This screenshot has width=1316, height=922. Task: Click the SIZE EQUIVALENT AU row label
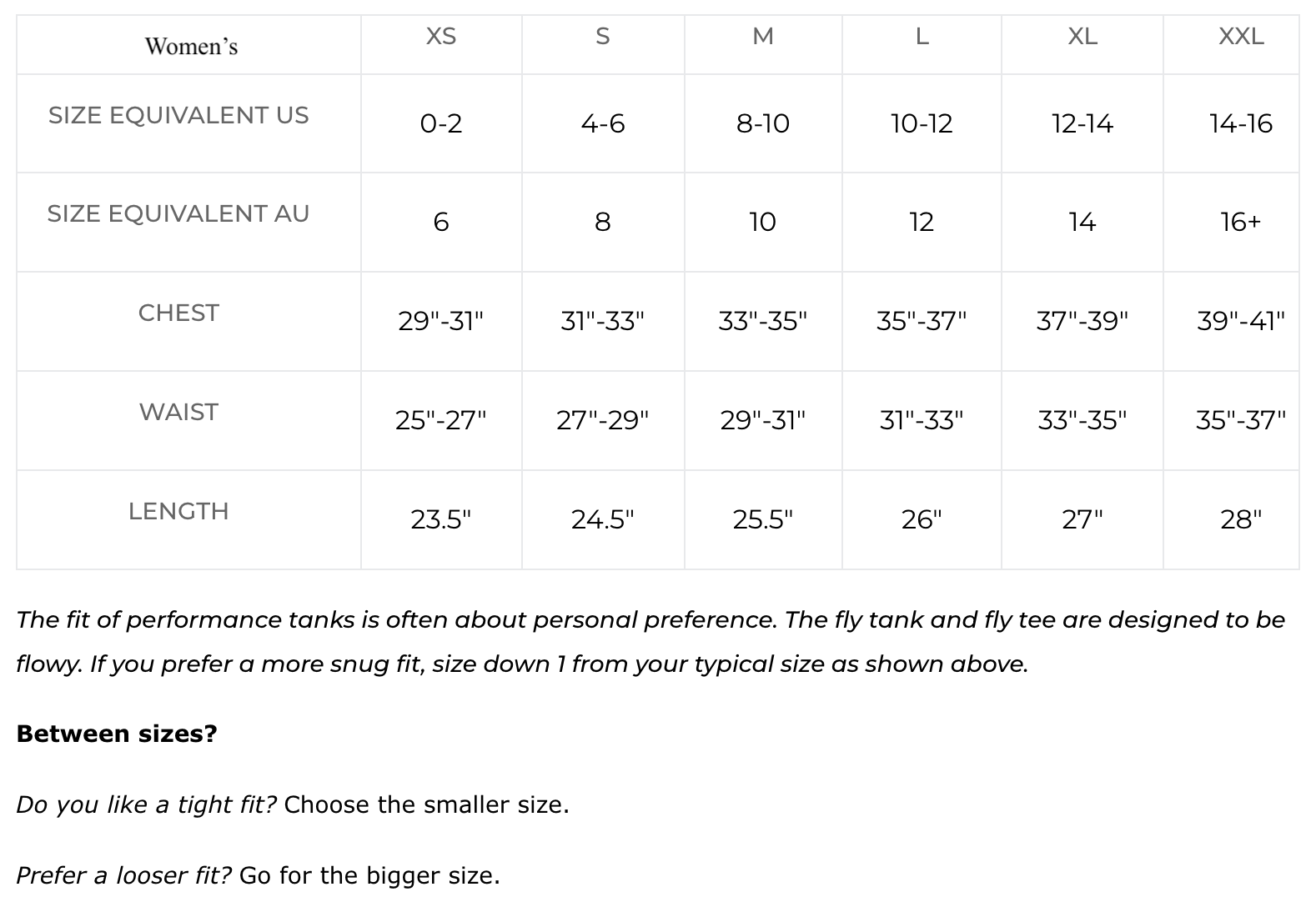tap(178, 213)
